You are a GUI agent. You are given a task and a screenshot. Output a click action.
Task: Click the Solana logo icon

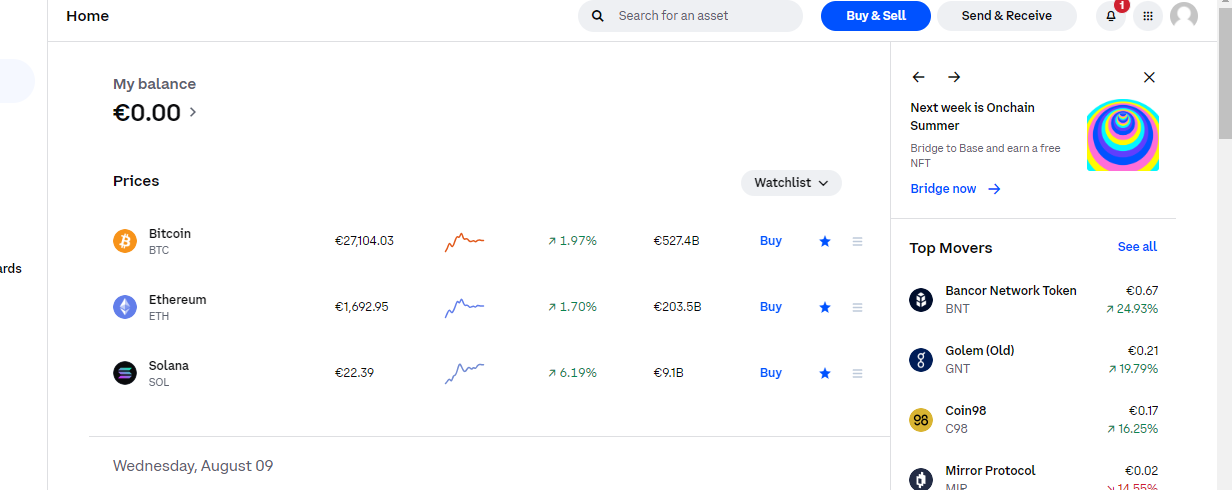coord(125,373)
